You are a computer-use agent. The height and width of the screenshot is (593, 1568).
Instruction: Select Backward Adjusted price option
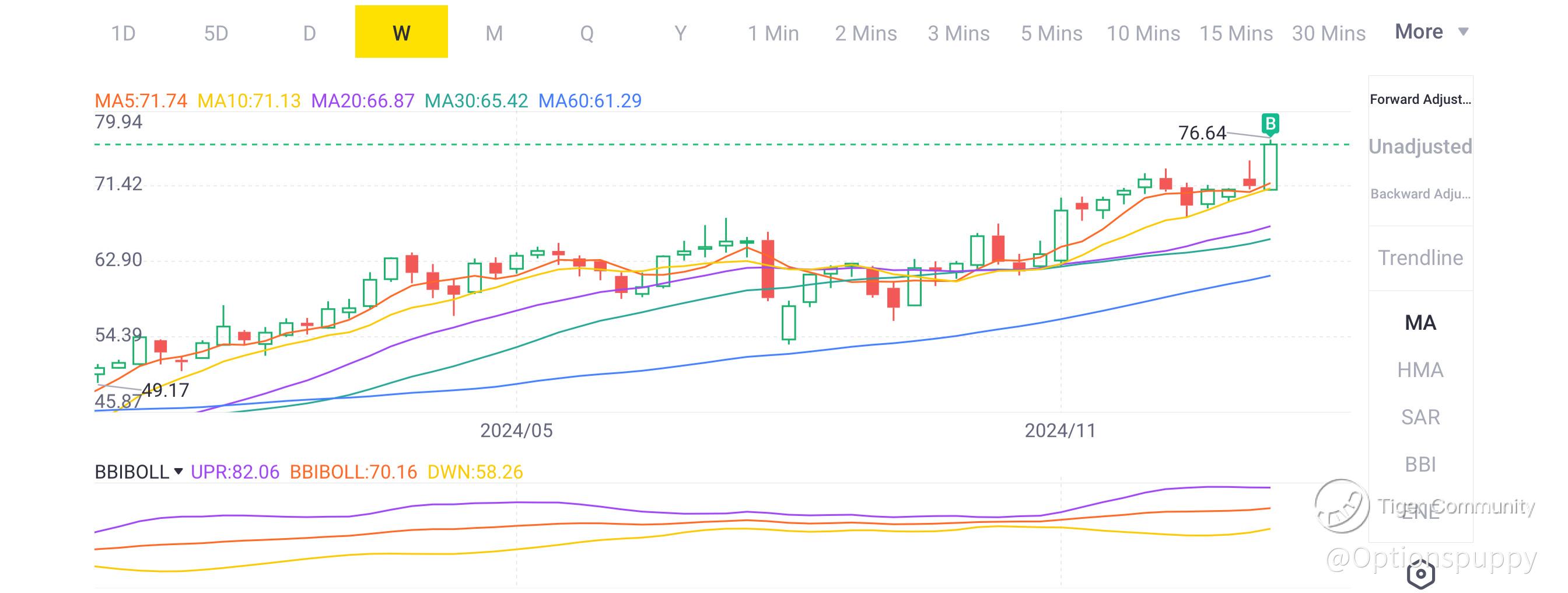point(1420,194)
